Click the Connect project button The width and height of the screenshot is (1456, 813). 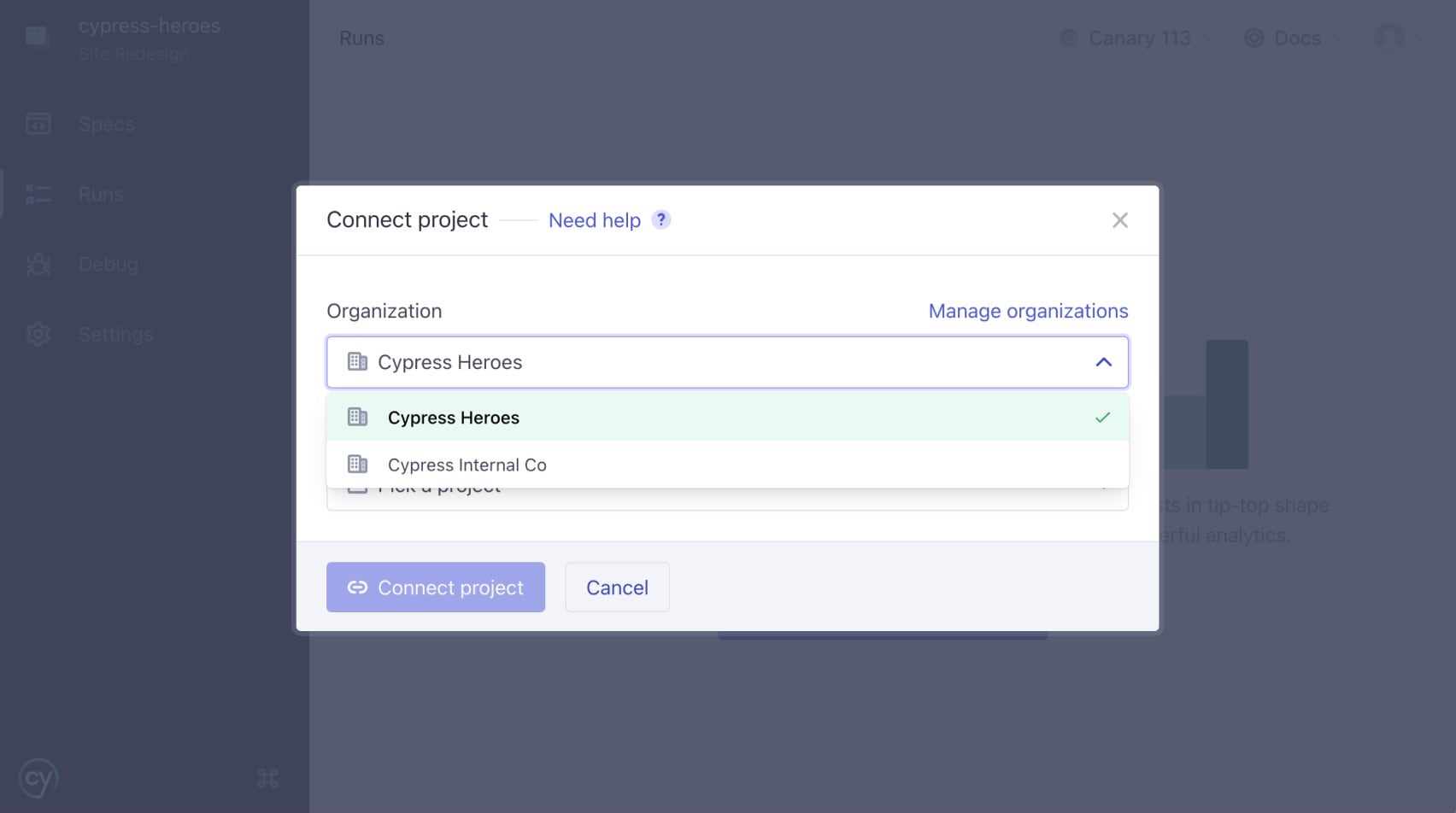[x=435, y=587]
